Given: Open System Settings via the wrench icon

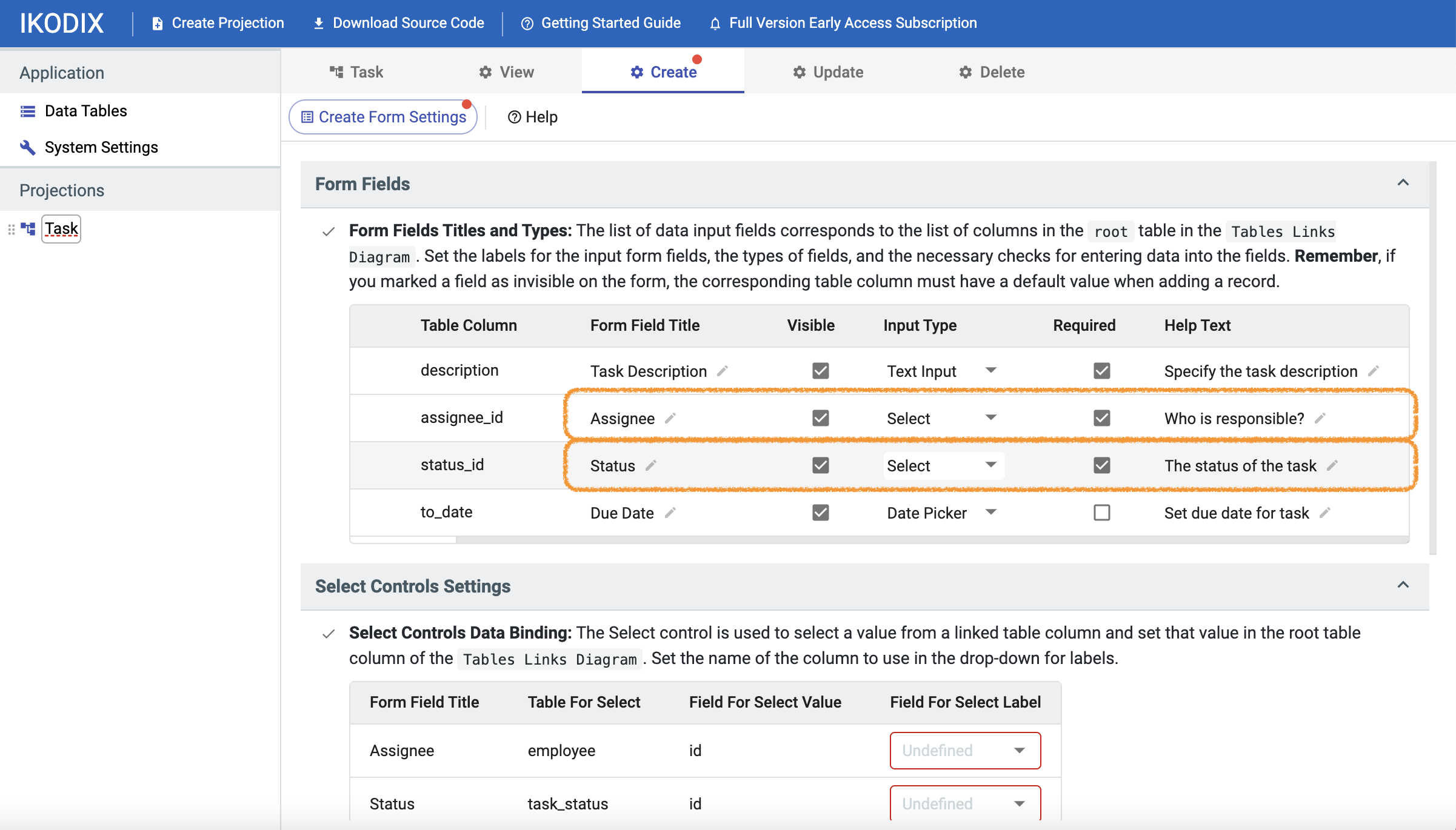Looking at the screenshot, I should click(x=27, y=147).
